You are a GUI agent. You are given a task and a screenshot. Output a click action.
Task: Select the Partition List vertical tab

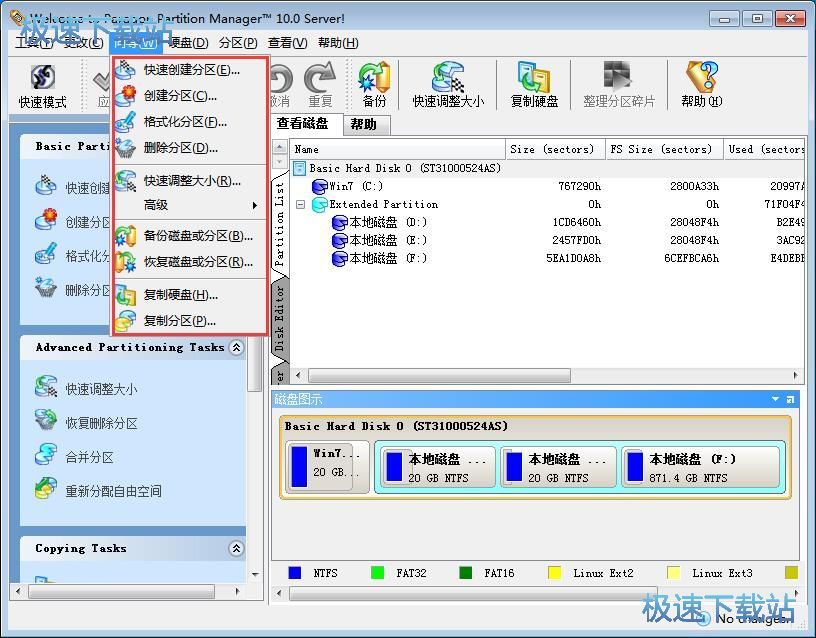point(280,224)
